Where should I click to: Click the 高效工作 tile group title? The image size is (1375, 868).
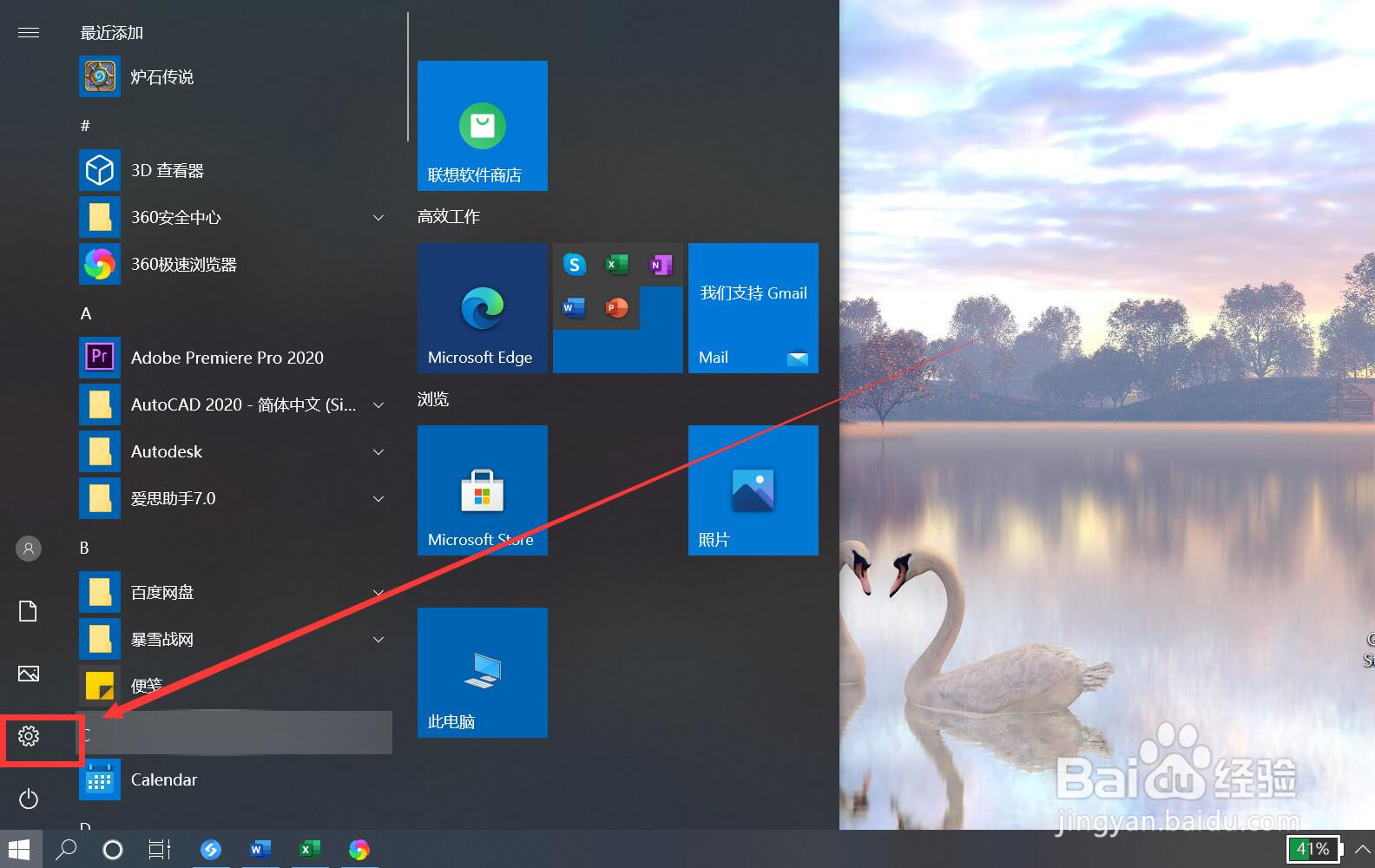point(449,217)
